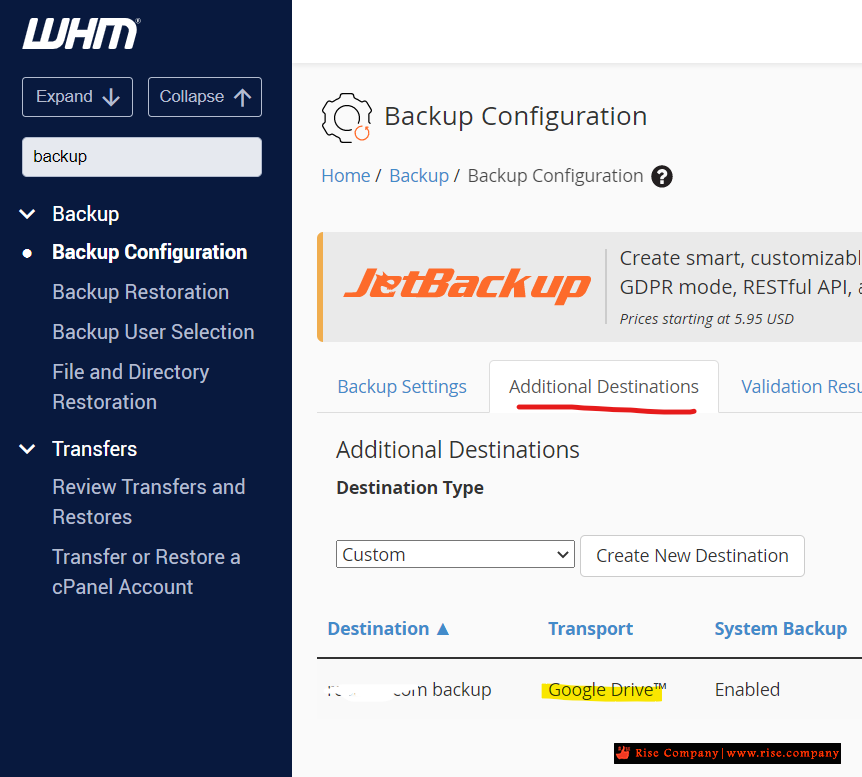Screen dimensions: 862x777
Task: Click the Enabled system backup cell
Action: pos(747,690)
